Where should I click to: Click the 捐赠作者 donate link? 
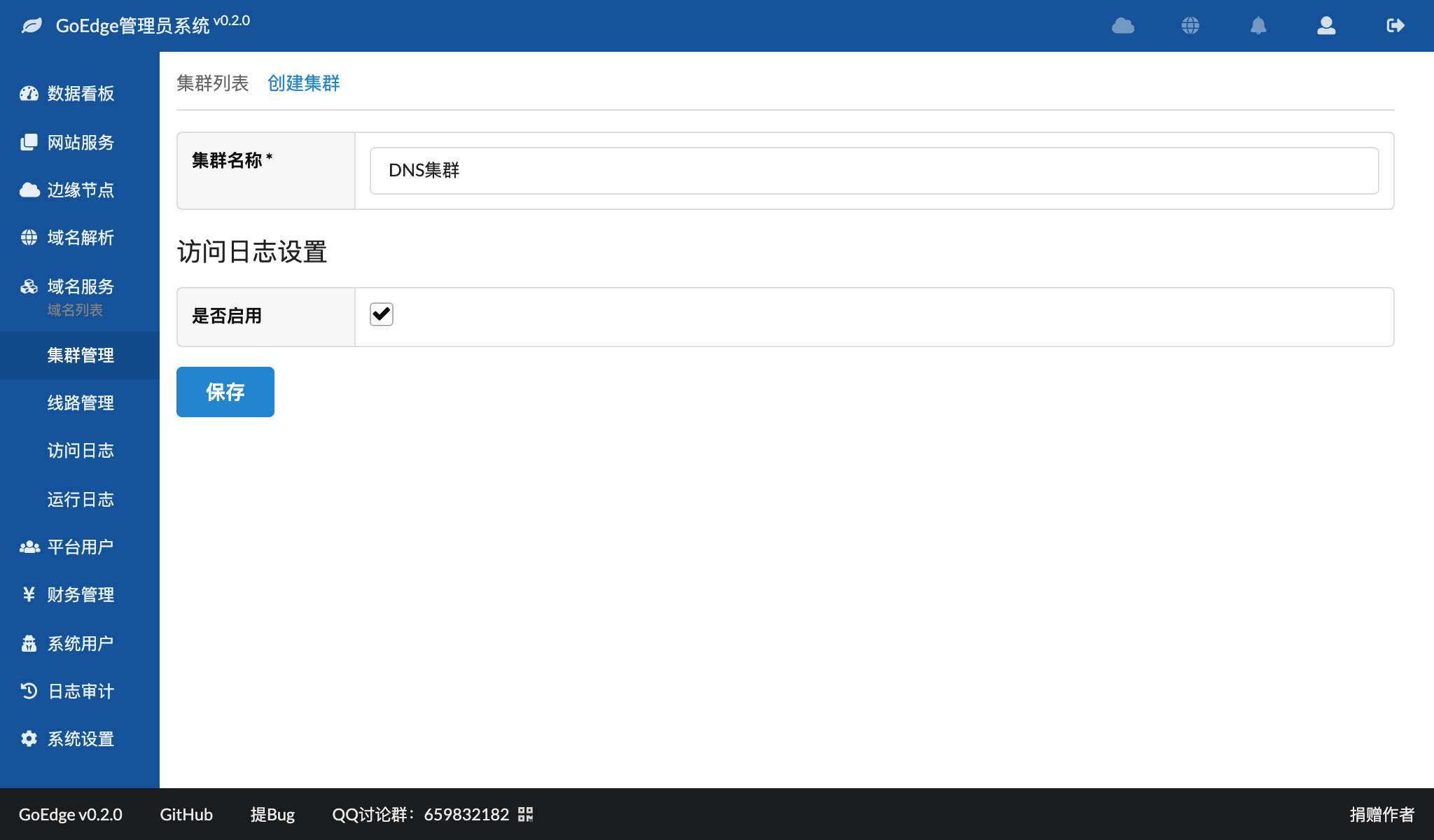(1381, 814)
